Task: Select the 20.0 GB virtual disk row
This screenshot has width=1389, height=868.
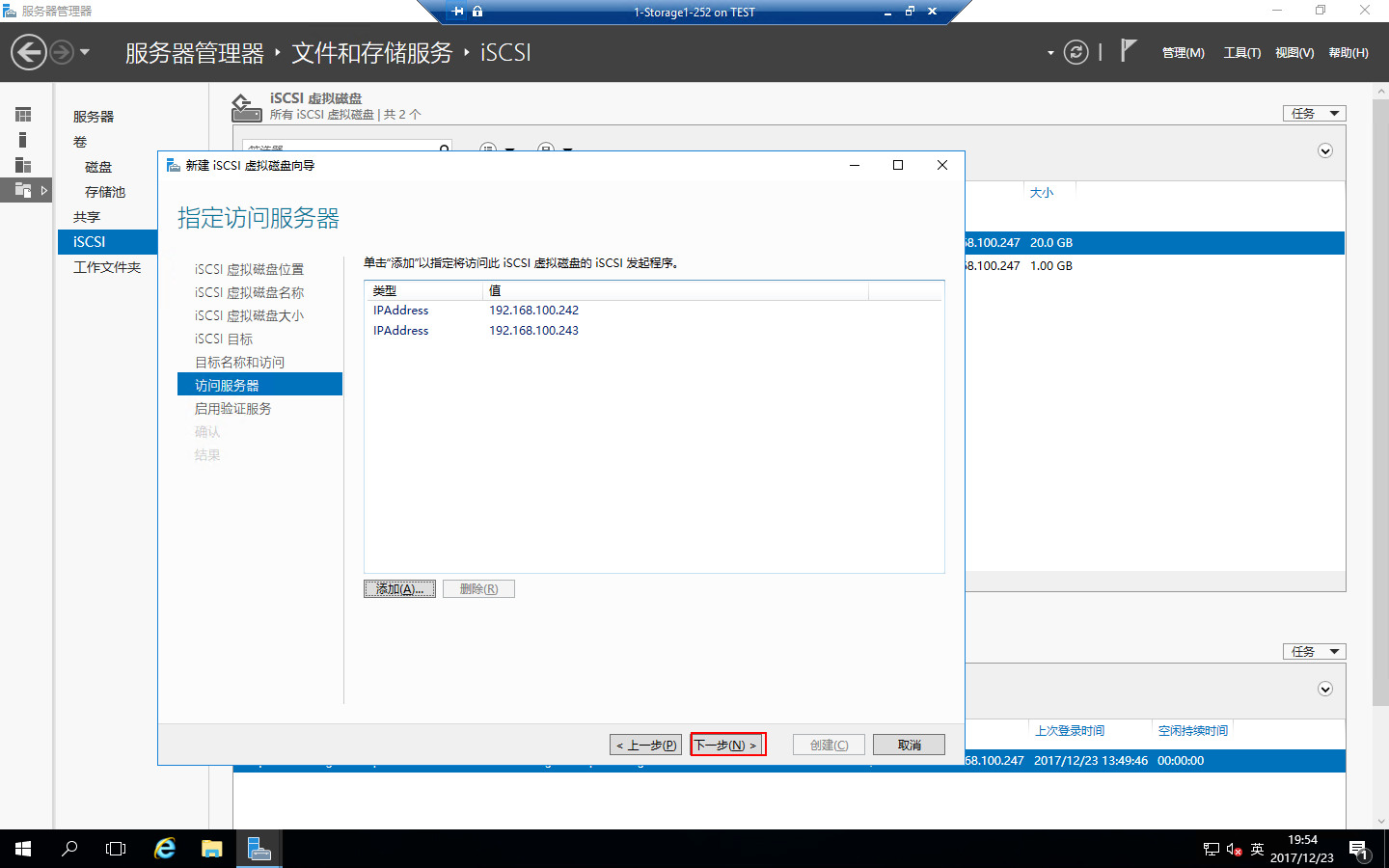Action: (x=1155, y=243)
